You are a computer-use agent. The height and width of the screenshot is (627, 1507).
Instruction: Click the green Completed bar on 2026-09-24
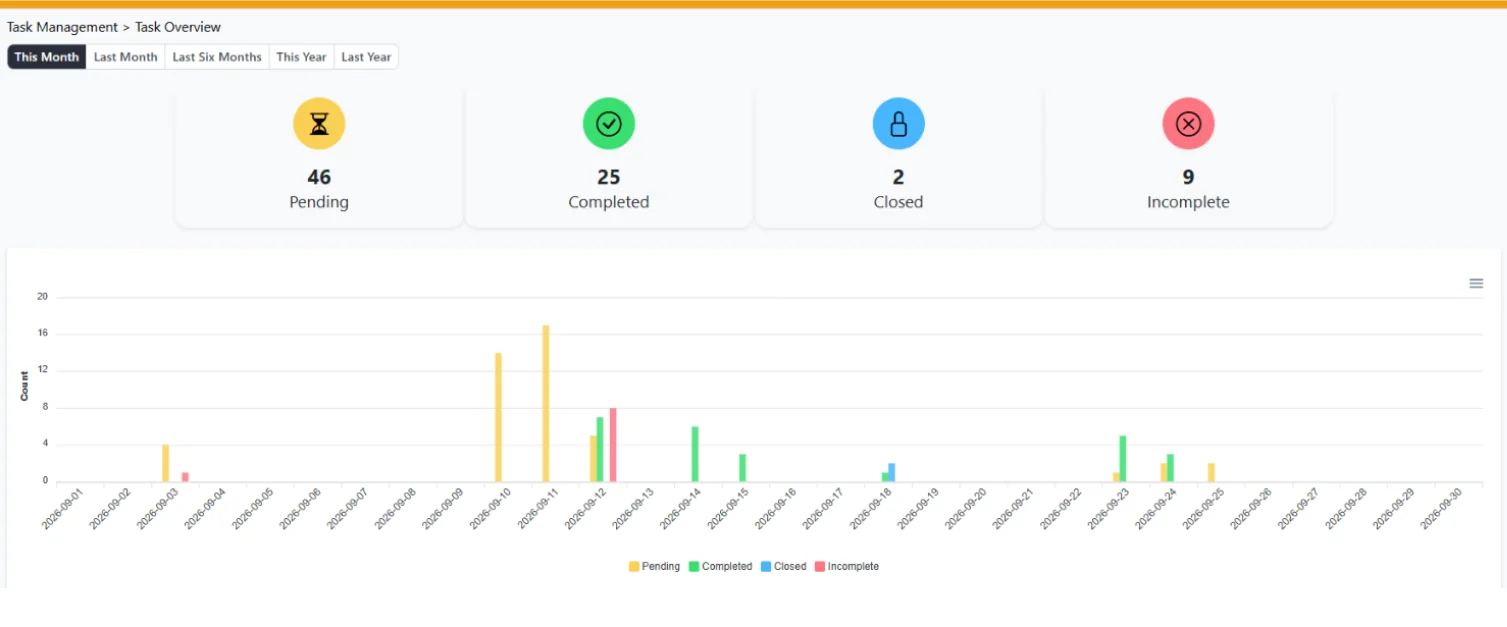(x=1170, y=468)
